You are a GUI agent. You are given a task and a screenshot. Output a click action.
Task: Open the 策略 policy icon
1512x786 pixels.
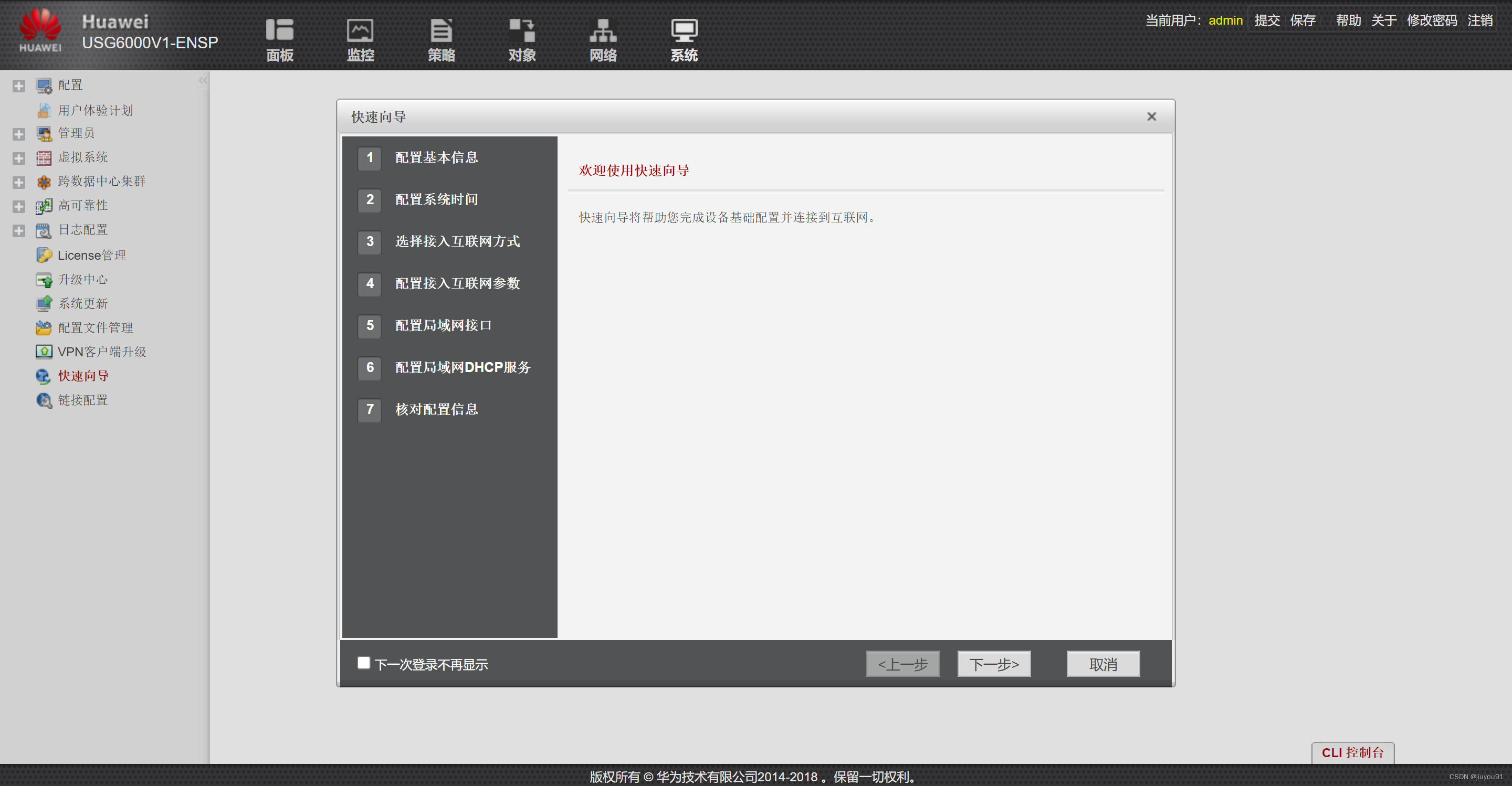[441, 31]
